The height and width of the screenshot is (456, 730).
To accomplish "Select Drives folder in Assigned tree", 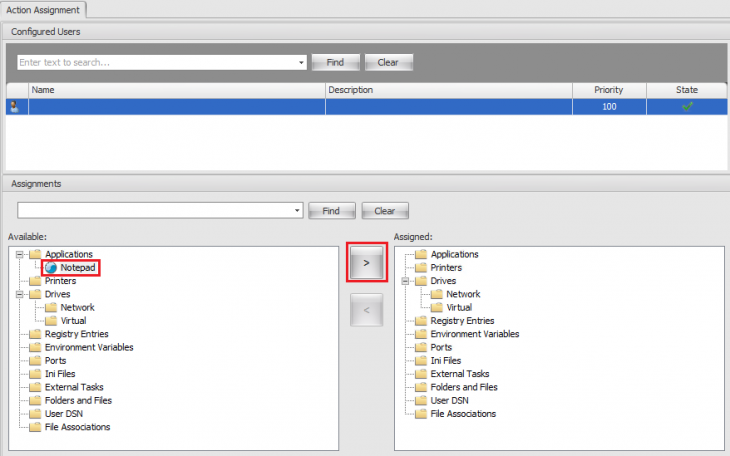I will click(x=443, y=281).
